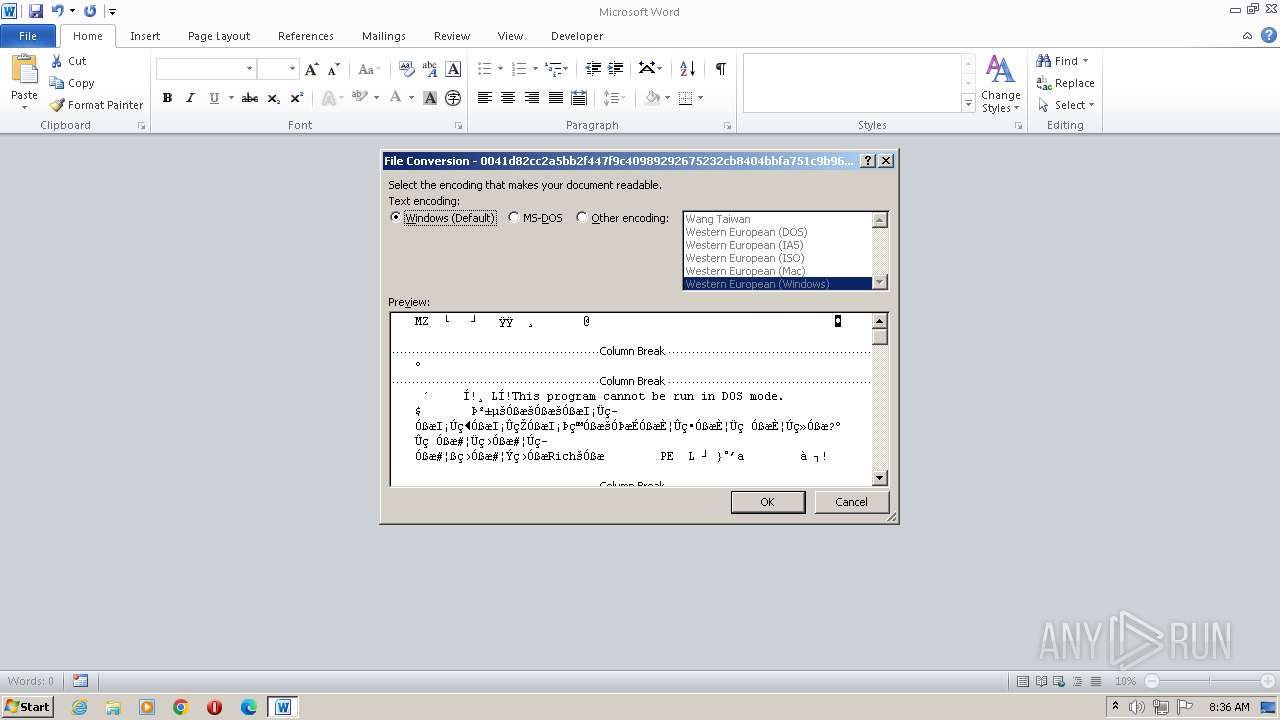Select MS-DOS encoding radio button
The image size is (1280, 720).
point(514,218)
